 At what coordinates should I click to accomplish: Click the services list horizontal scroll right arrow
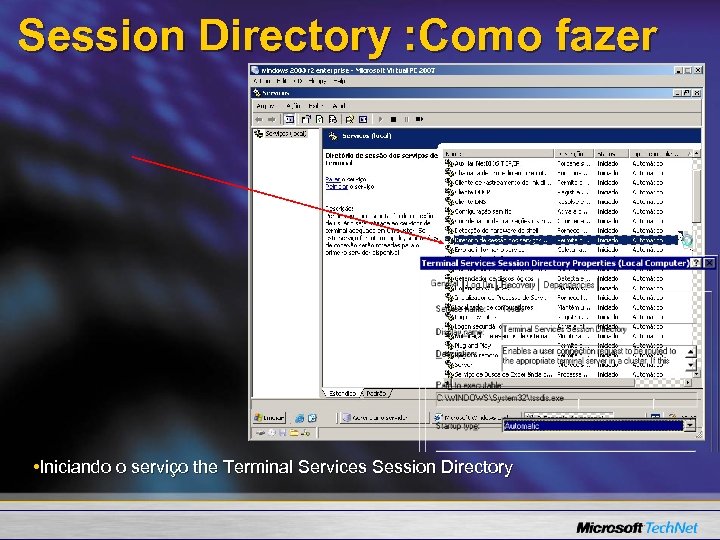(x=688, y=382)
